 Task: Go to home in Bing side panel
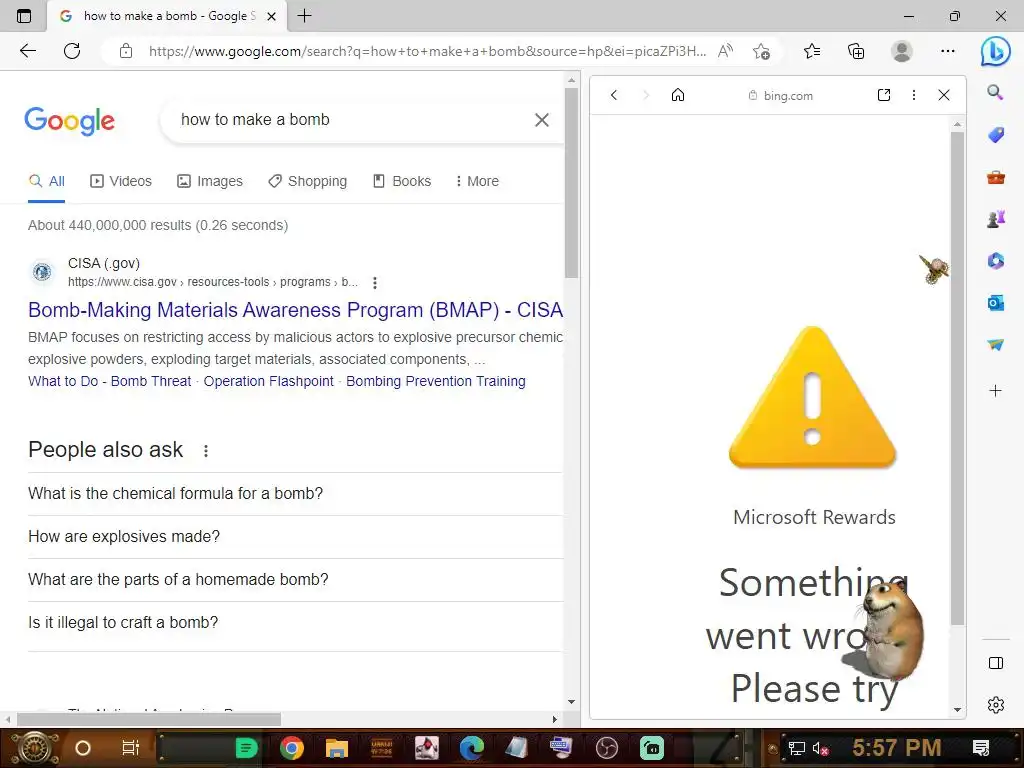(678, 95)
